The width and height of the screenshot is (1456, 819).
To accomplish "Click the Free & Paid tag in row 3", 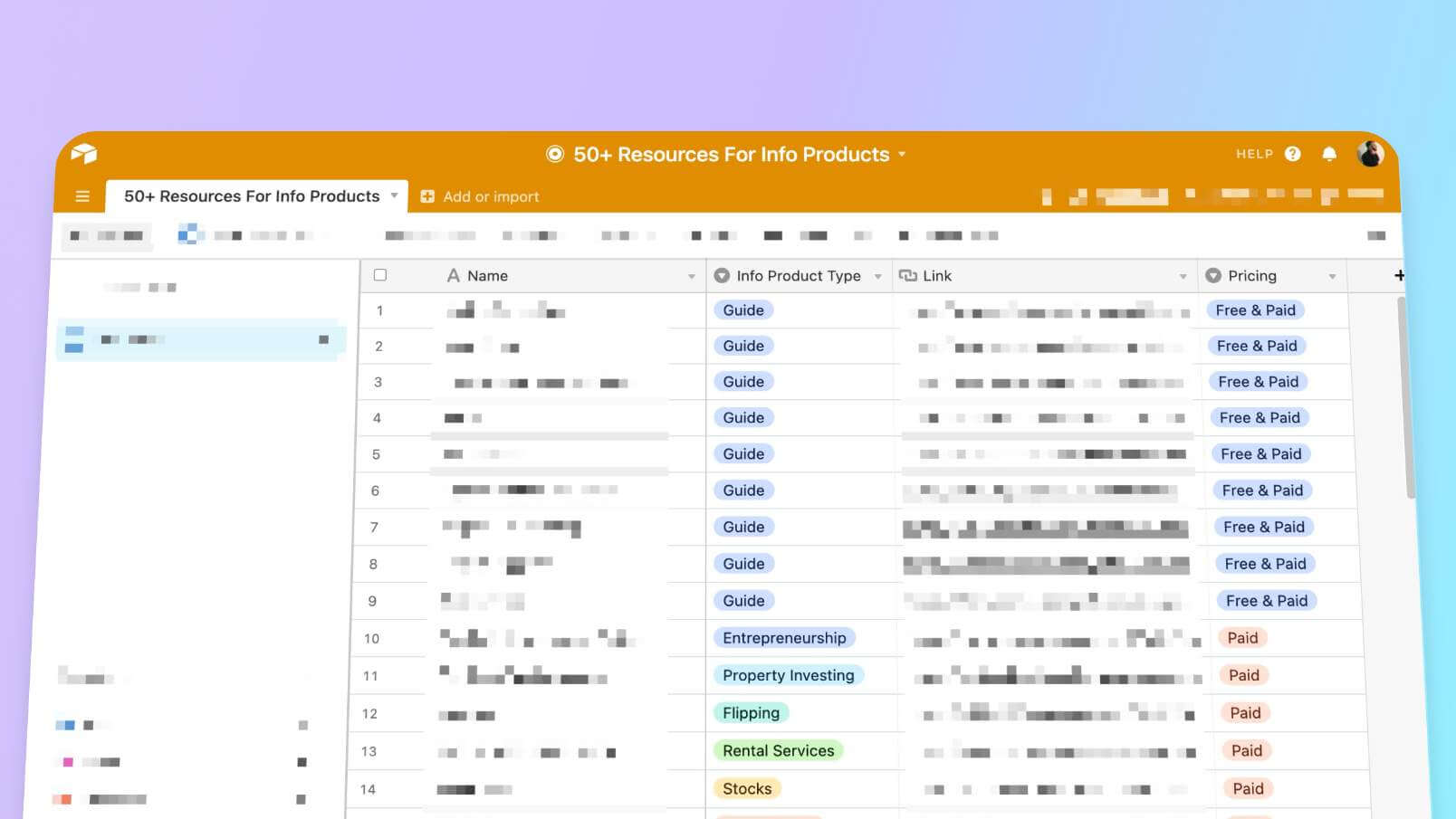I will click(x=1259, y=382).
